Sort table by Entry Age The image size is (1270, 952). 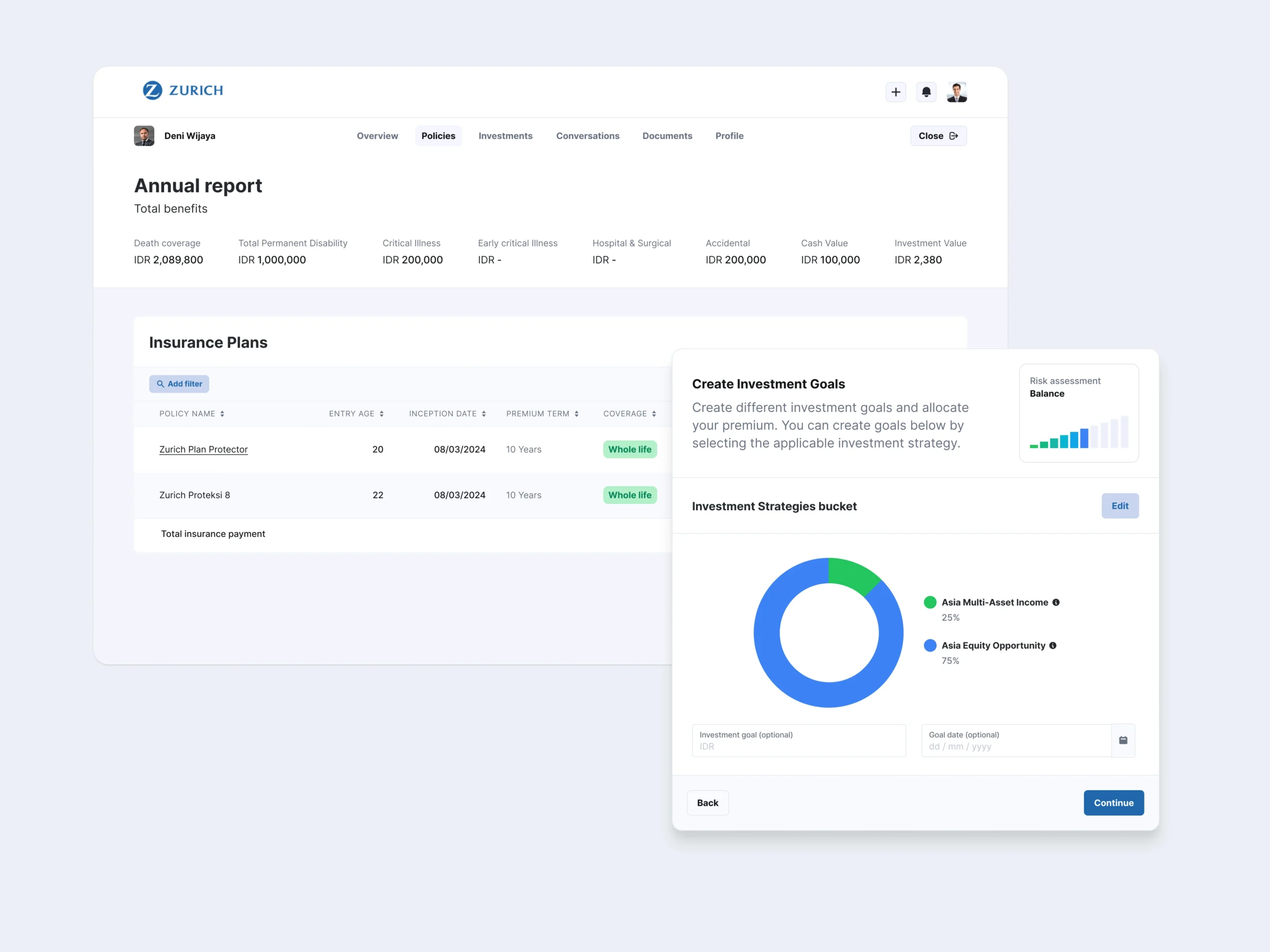[x=381, y=414]
